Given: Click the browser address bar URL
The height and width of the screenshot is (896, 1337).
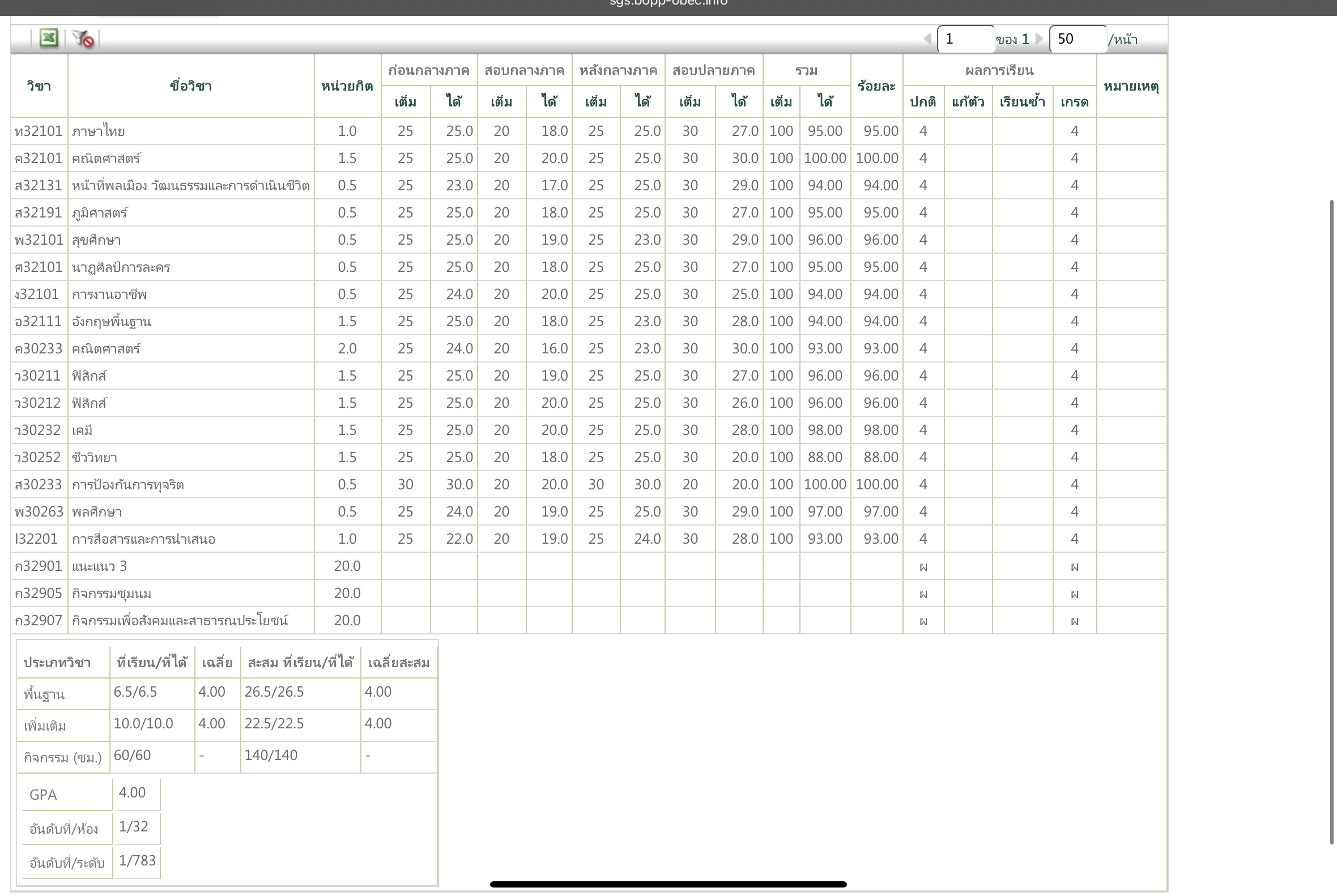Looking at the screenshot, I should click(667, 3).
